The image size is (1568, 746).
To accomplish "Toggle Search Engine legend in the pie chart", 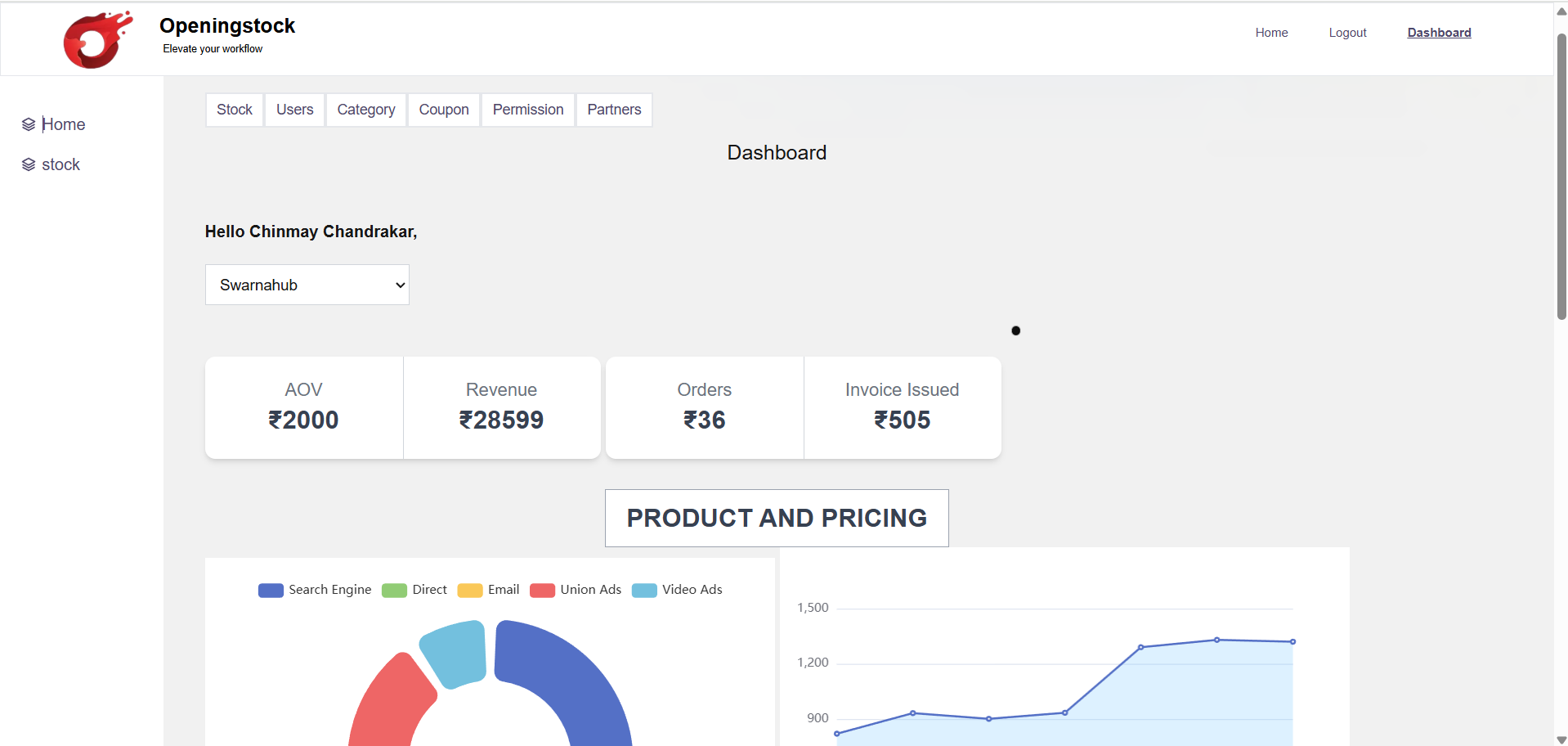I will click(315, 590).
